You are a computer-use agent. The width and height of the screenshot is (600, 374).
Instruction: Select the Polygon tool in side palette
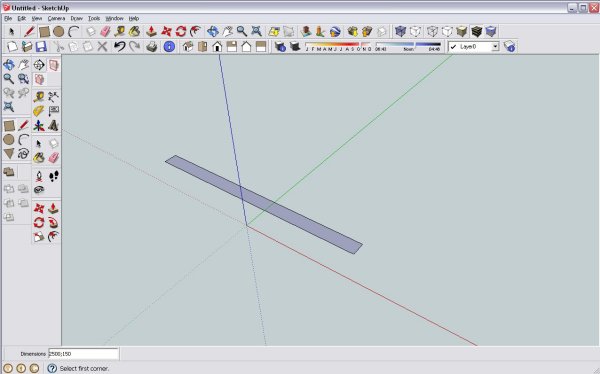(9, 154)
